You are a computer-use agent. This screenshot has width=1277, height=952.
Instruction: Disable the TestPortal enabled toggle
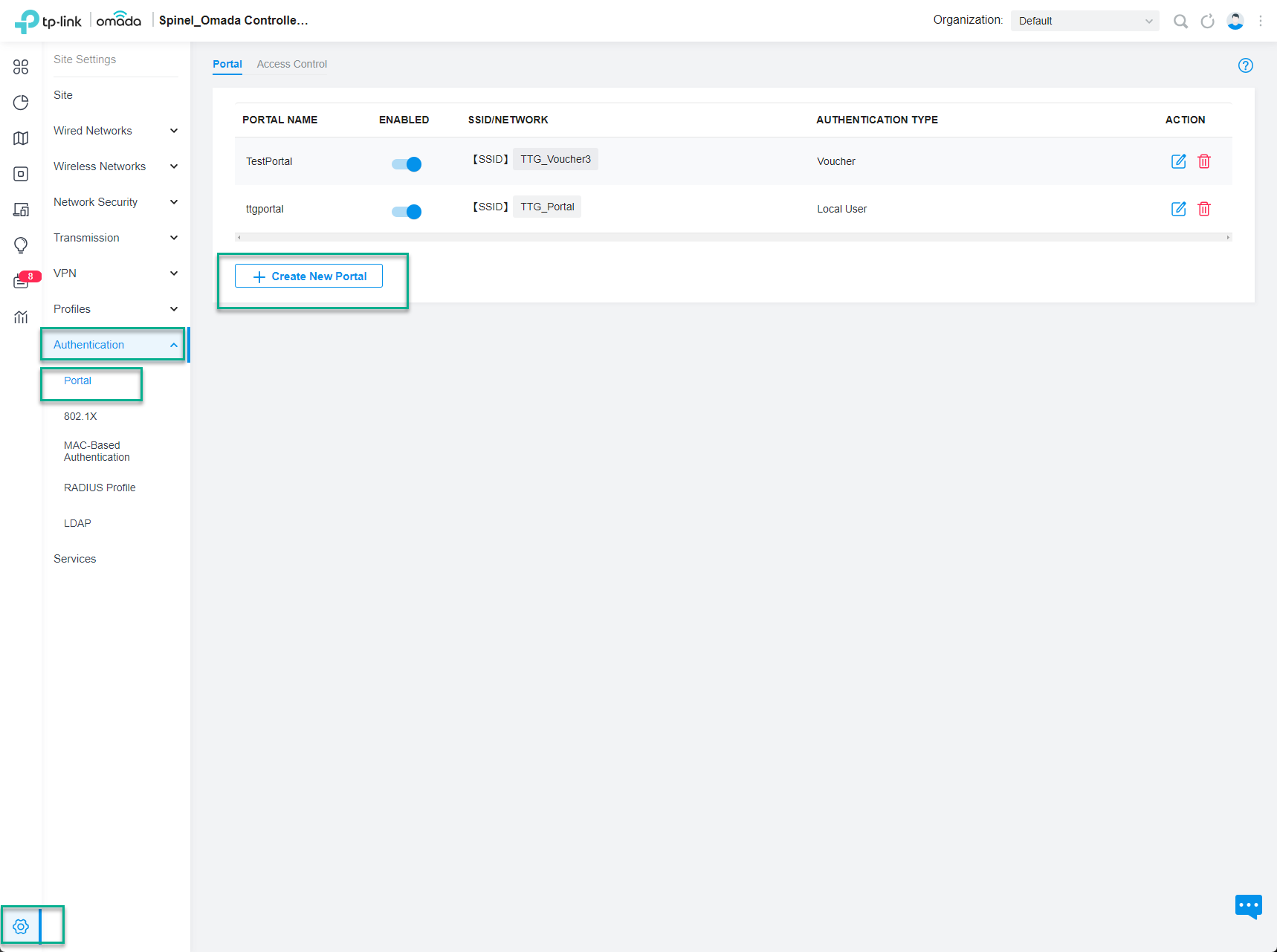pyautogui.click(x=407, y=164)
